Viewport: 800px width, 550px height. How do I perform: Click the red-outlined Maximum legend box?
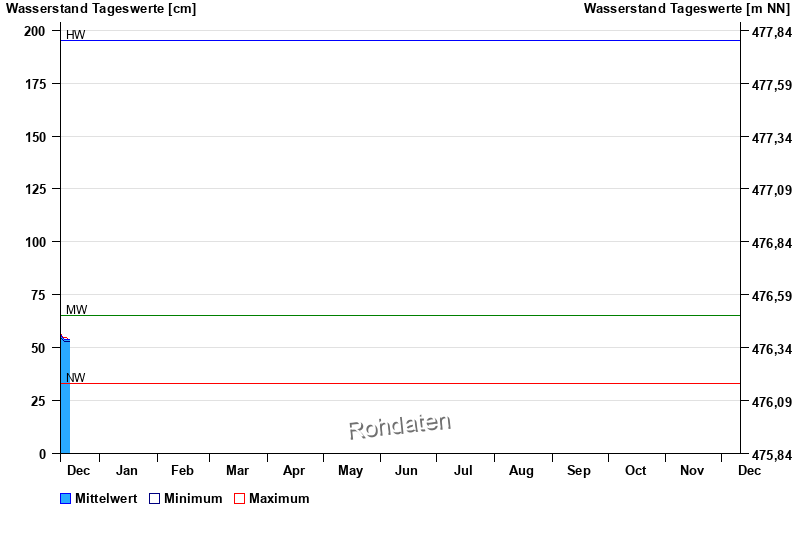tap(239, 499)
